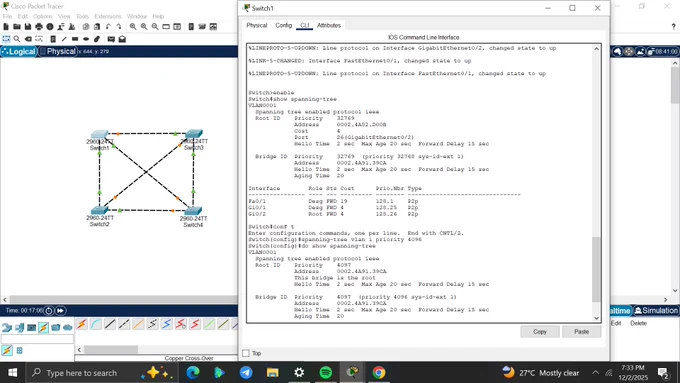
Task: Click Switch2 device on the canvas
Action: [100, 211]
